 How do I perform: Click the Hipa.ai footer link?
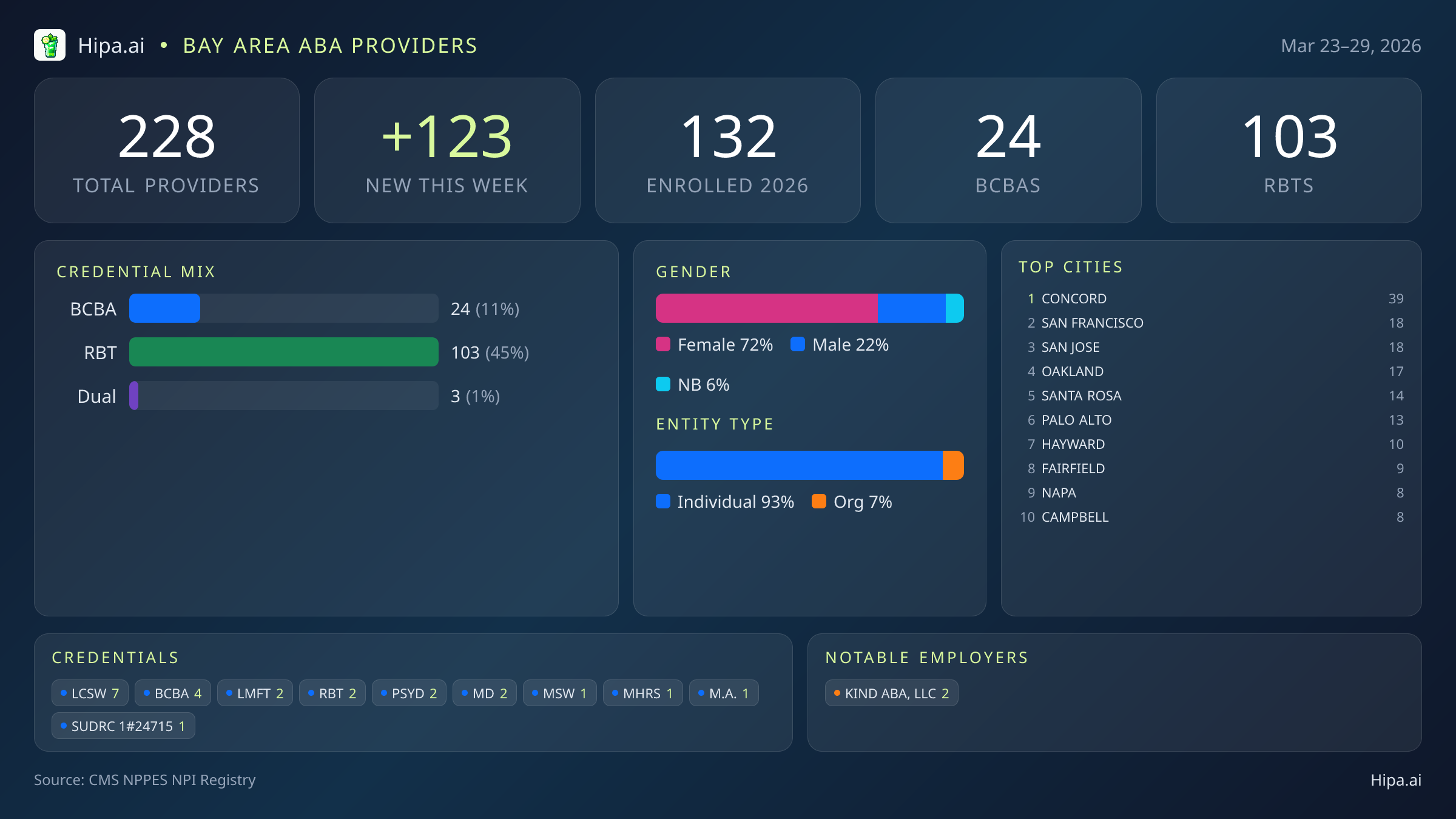click(x=1395, y=780)
